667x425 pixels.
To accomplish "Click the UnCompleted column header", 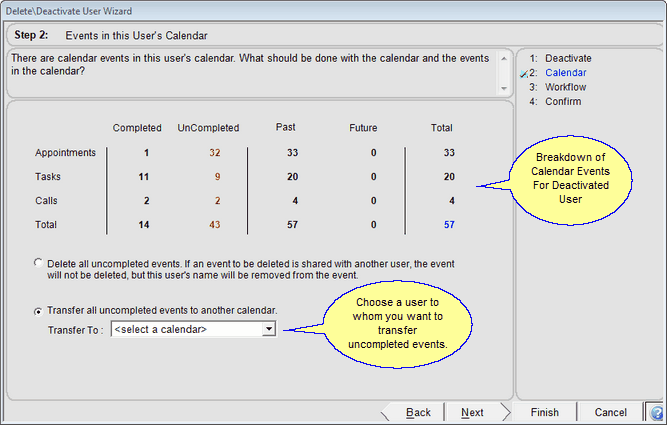I will (208, 128).
